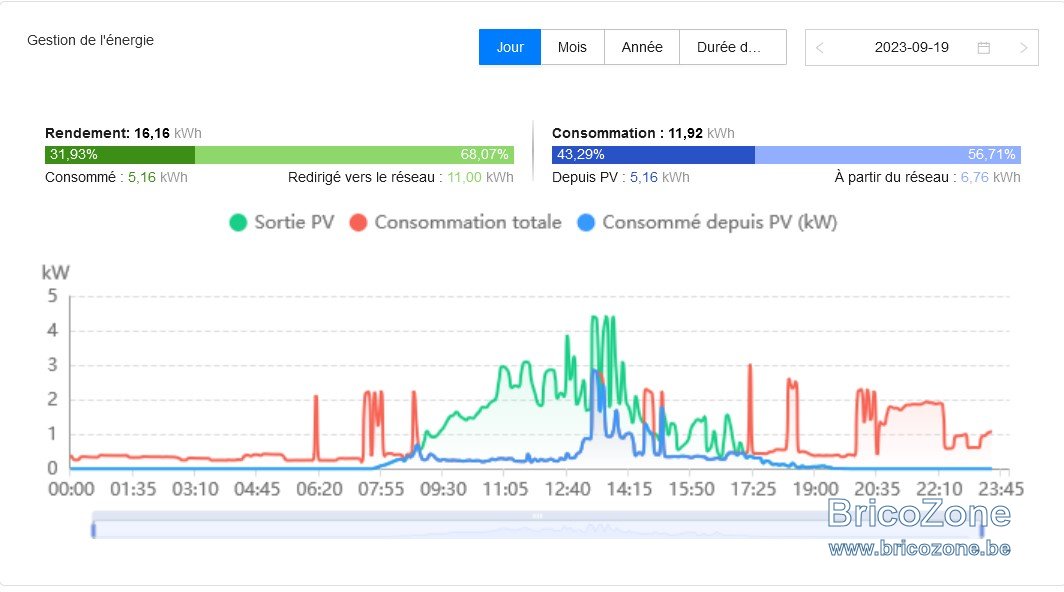Screen dimensions: 1064x592
Task: Click the light blue 56,71% bar segment
Action: click(888, 155)
